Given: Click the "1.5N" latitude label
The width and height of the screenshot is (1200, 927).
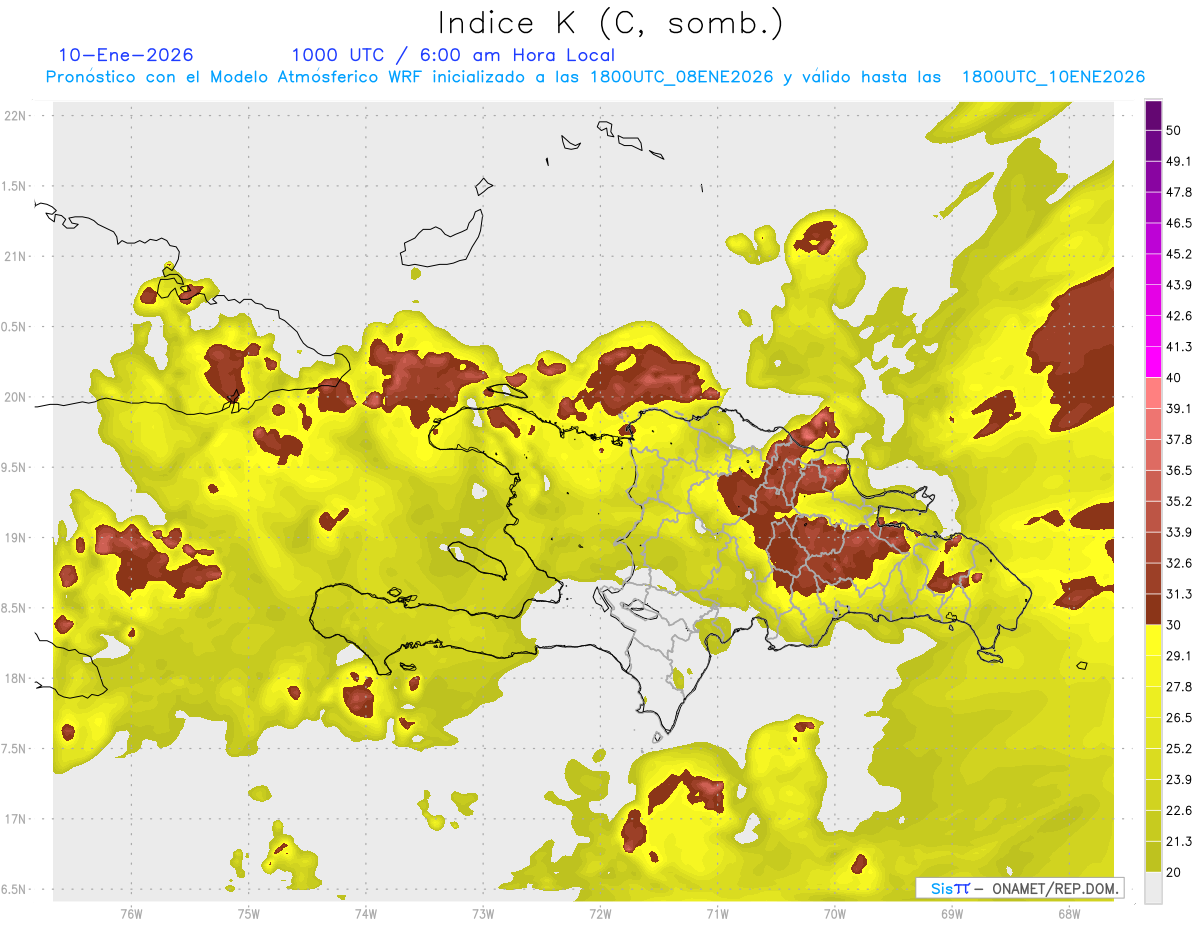Looking at the screenshot, I should (15, 187).
